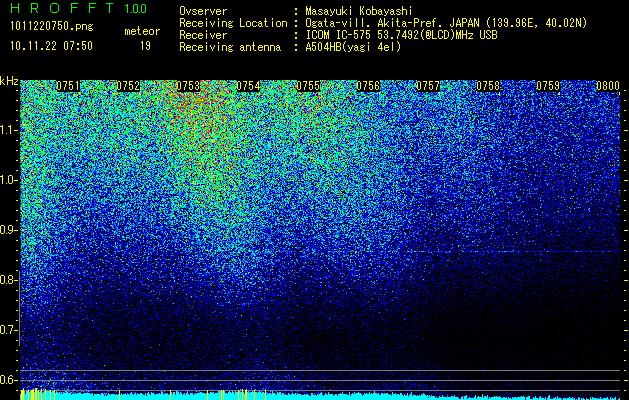629x400 pixels.
Task: Click the 0756 time marker
Action: 368,86
